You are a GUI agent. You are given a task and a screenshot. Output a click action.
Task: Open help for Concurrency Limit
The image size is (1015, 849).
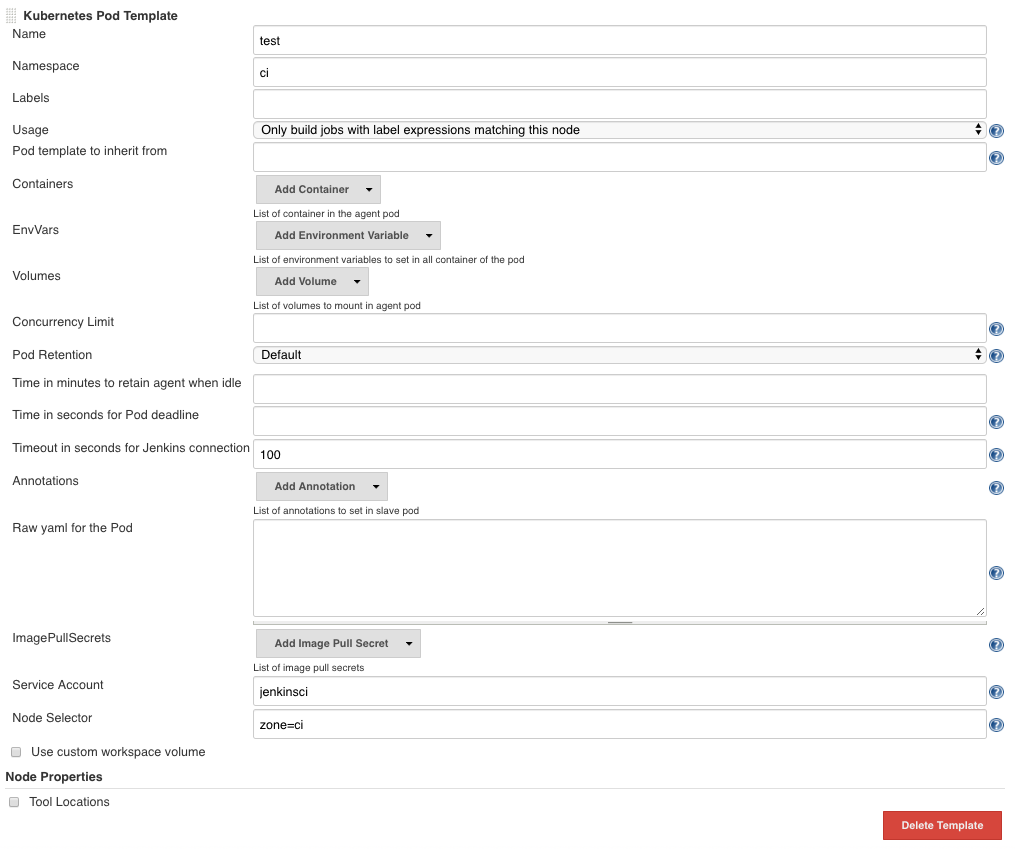(996, 329)
